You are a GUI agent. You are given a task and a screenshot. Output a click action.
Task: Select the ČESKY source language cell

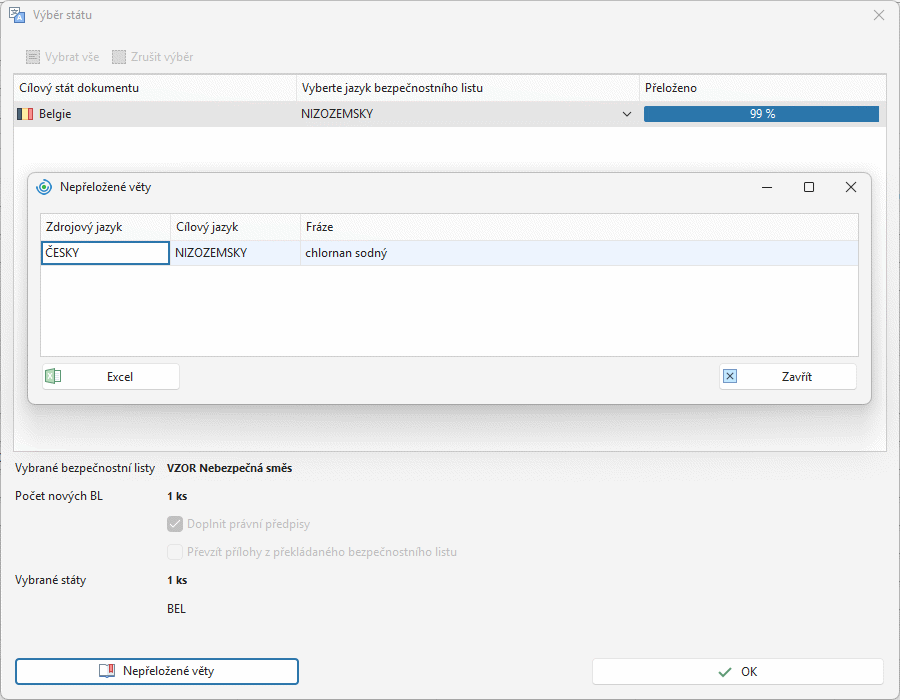coord(105,253)
